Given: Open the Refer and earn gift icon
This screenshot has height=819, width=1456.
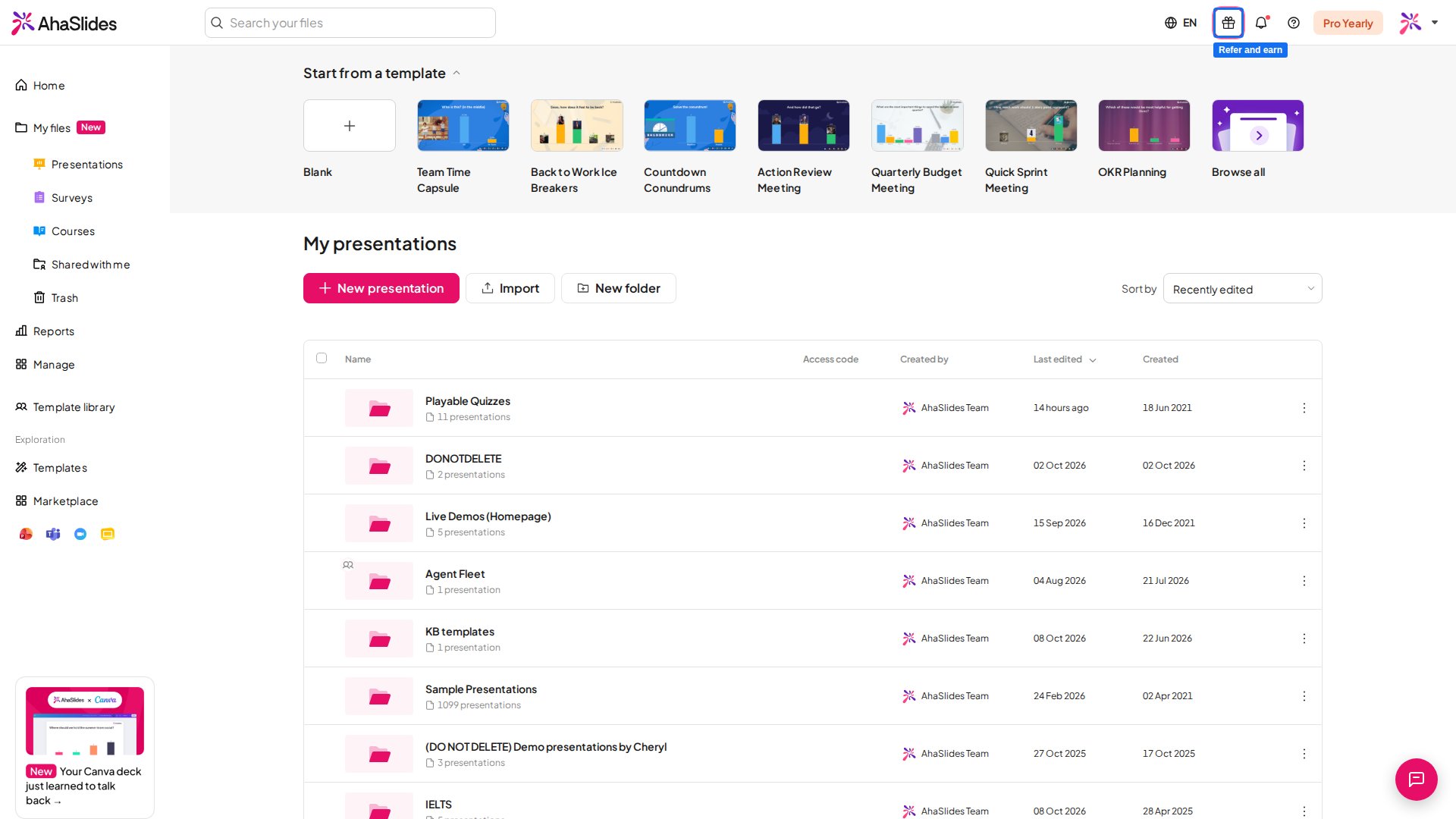Looking at the screenshot, I should (1228, 23).
